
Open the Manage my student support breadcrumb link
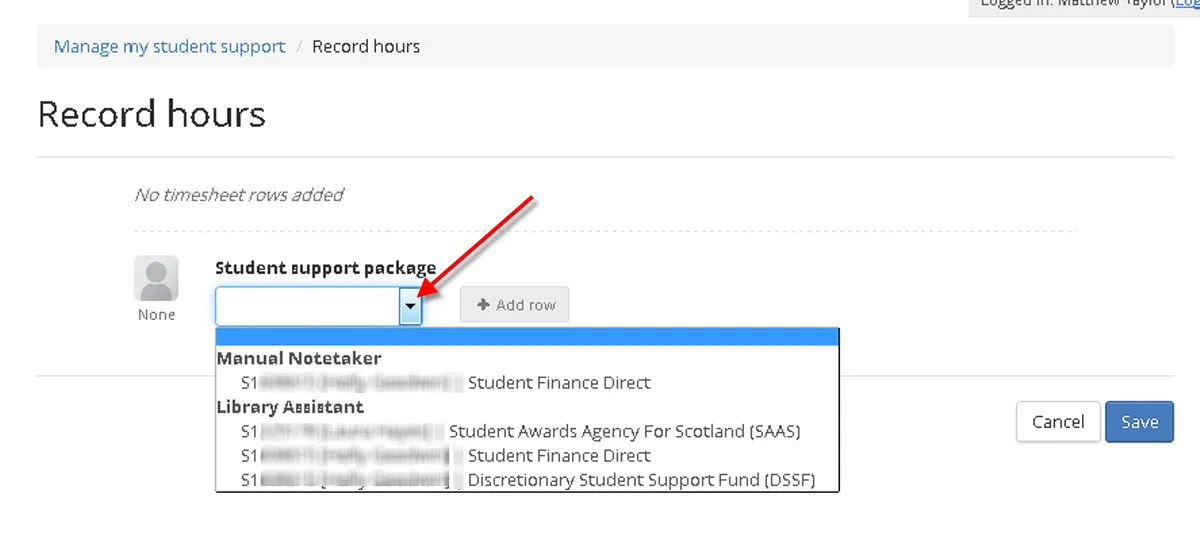169,46
